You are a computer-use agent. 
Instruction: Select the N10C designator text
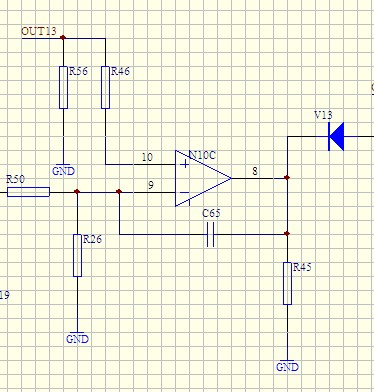(202, 155)
